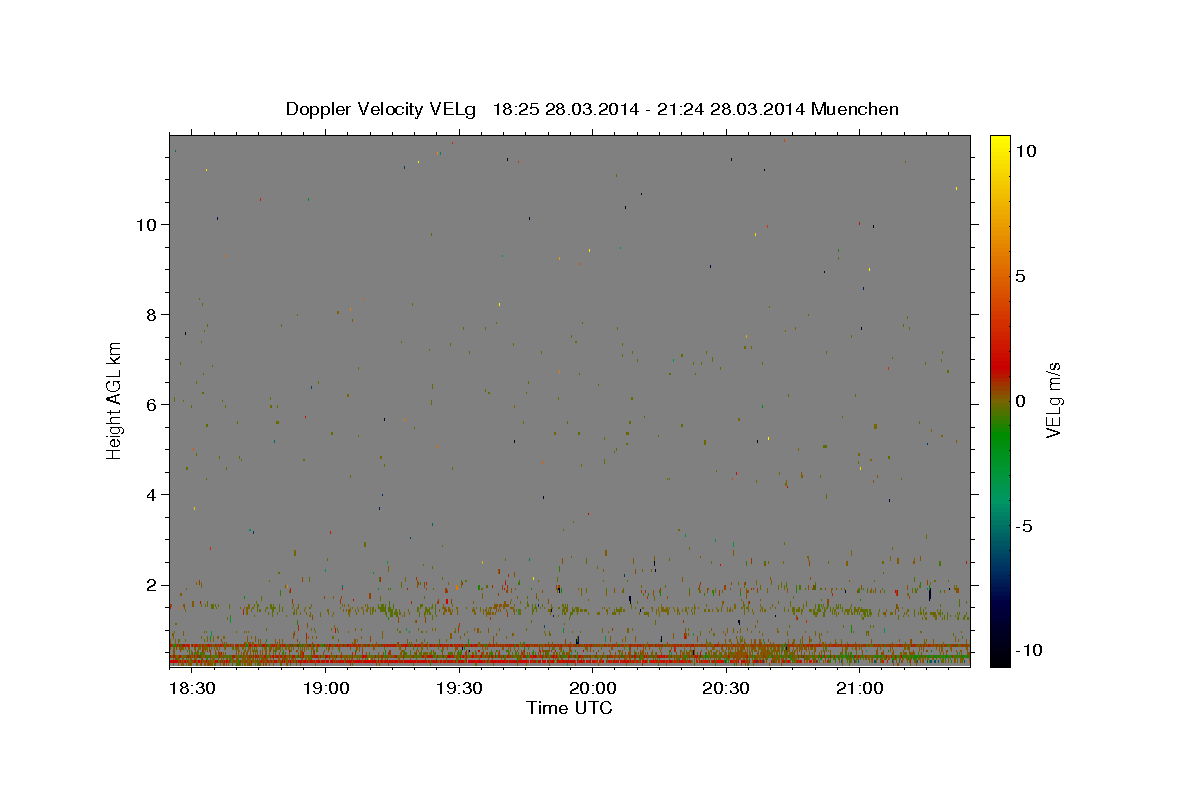Click the 'Height AGL km' axis label

coord(115,400)
